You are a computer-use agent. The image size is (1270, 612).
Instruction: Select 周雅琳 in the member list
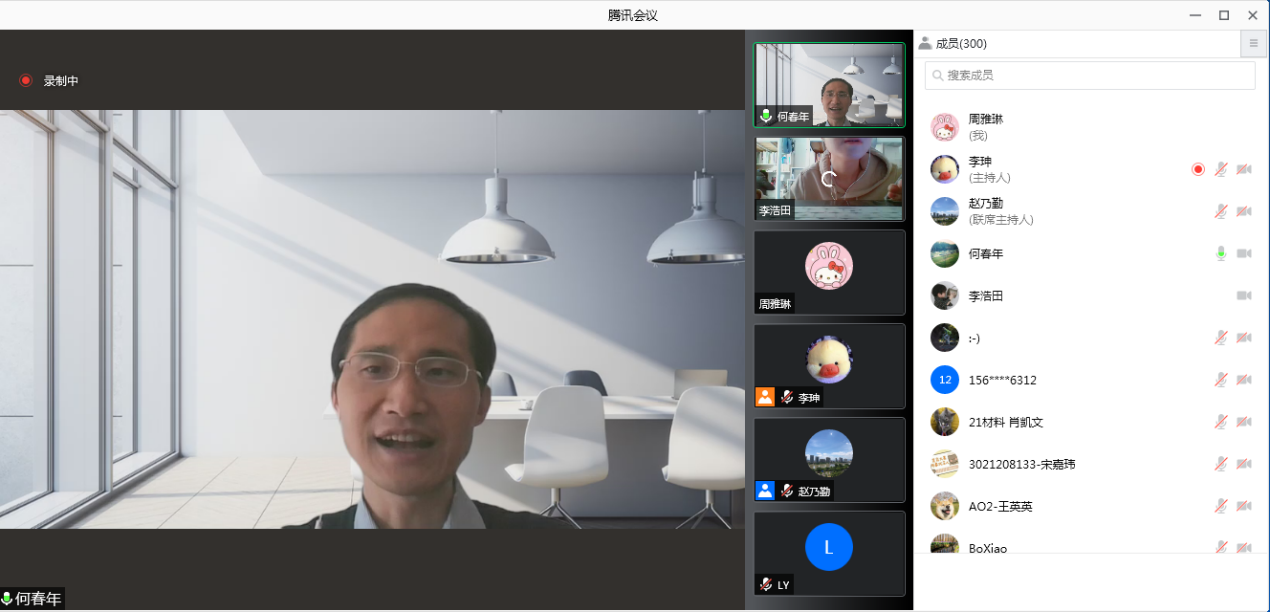click(x=986, y=126)
